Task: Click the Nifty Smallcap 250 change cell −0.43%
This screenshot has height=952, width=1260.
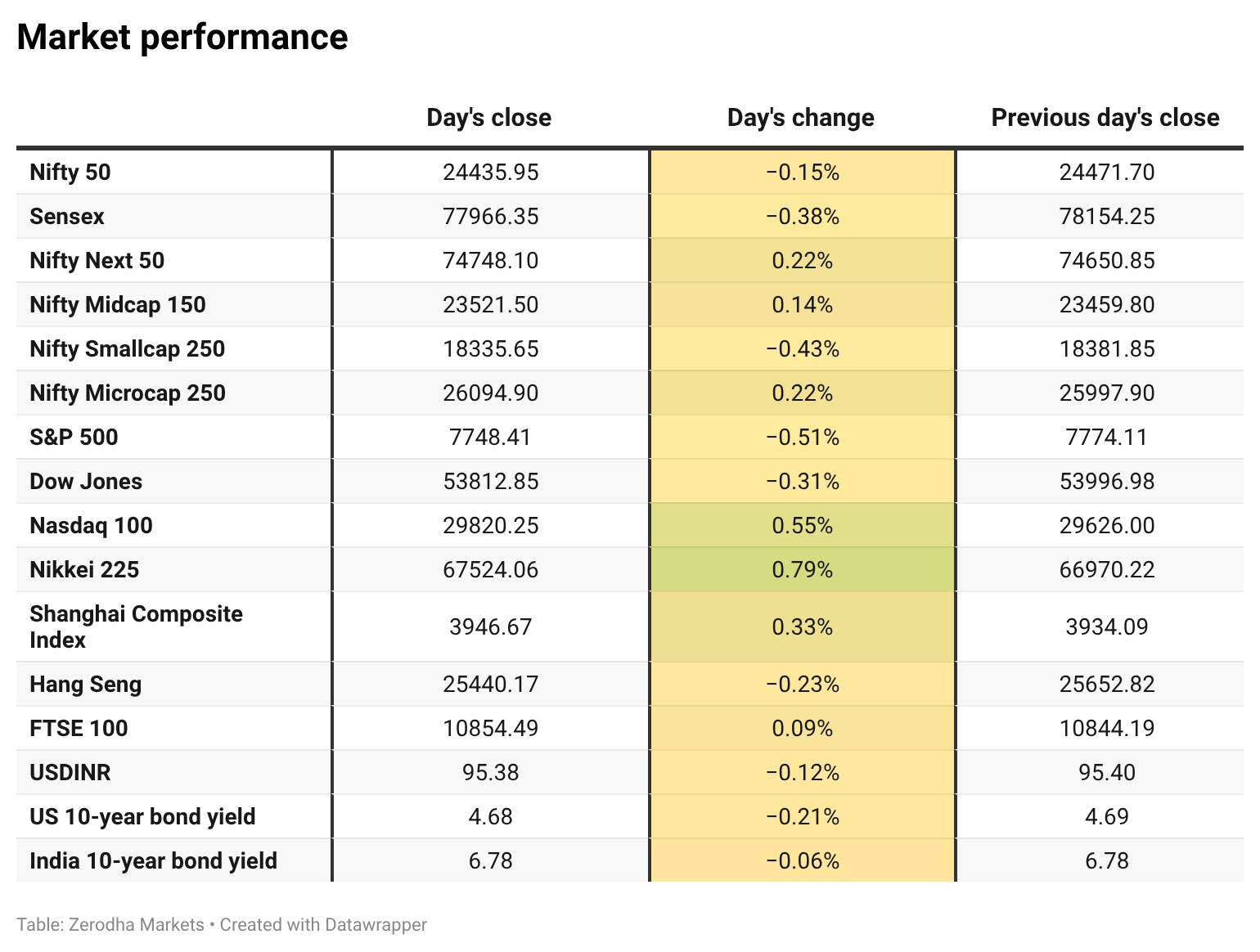Action: pyautogui.click(x=803, y=349)
